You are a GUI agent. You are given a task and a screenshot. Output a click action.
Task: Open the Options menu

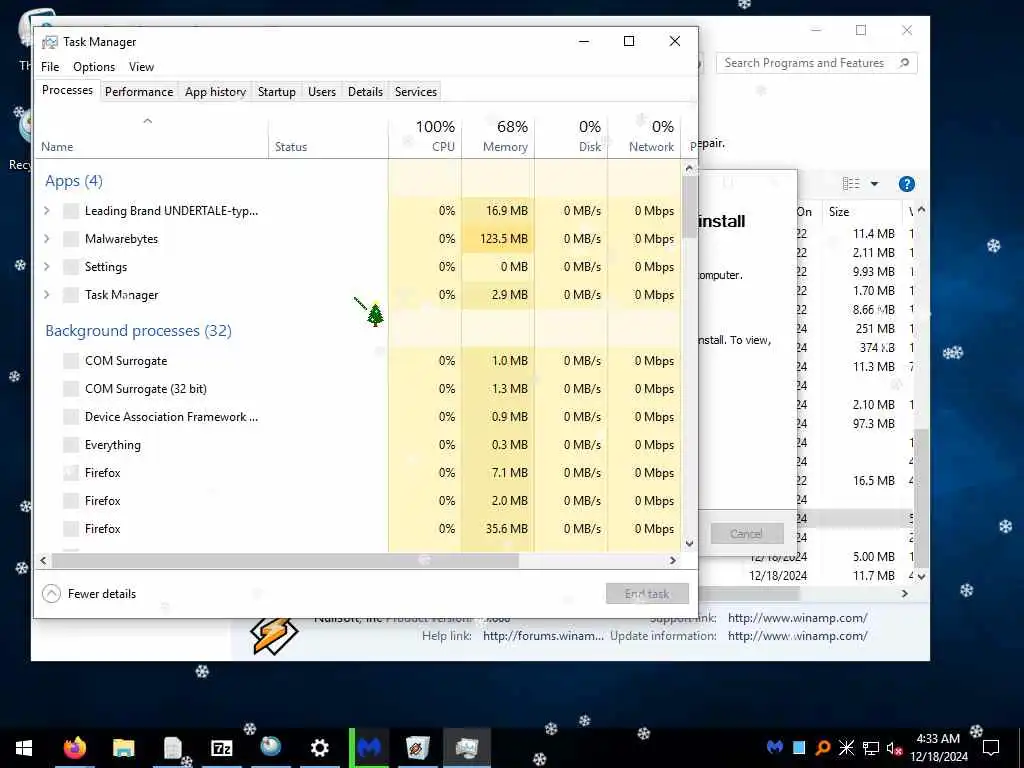(x=94, y=67)
